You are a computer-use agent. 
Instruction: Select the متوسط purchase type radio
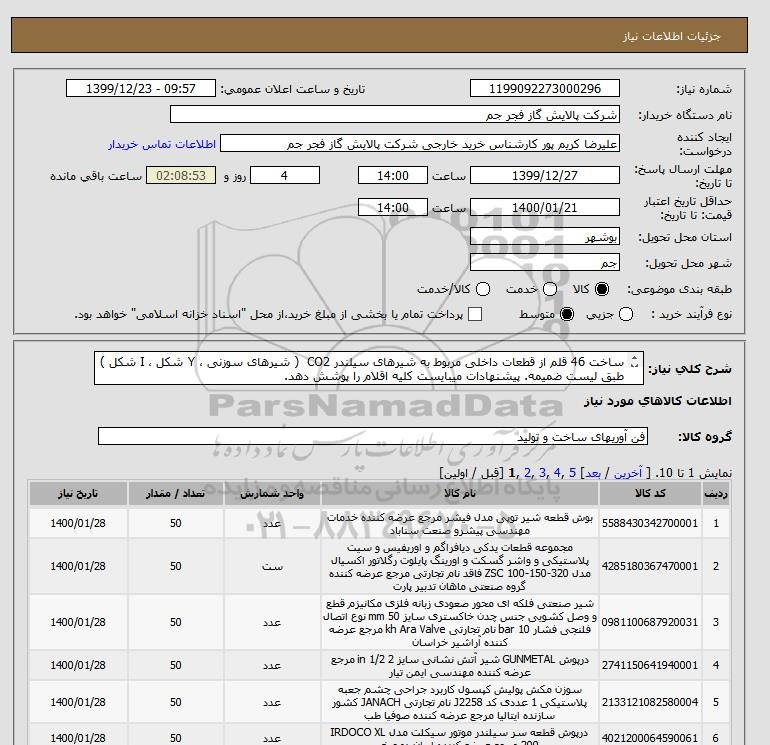coord(567,314)
